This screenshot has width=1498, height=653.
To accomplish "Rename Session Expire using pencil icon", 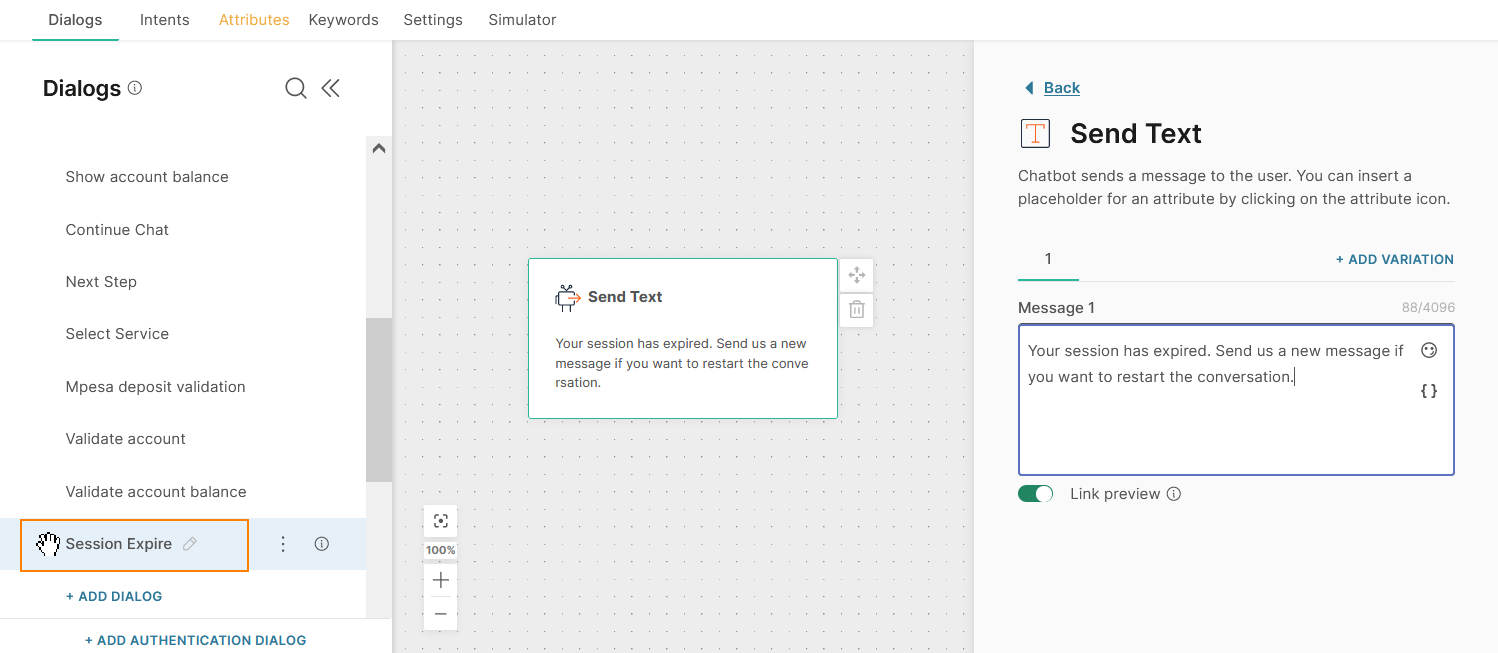I will pos(190,544).
